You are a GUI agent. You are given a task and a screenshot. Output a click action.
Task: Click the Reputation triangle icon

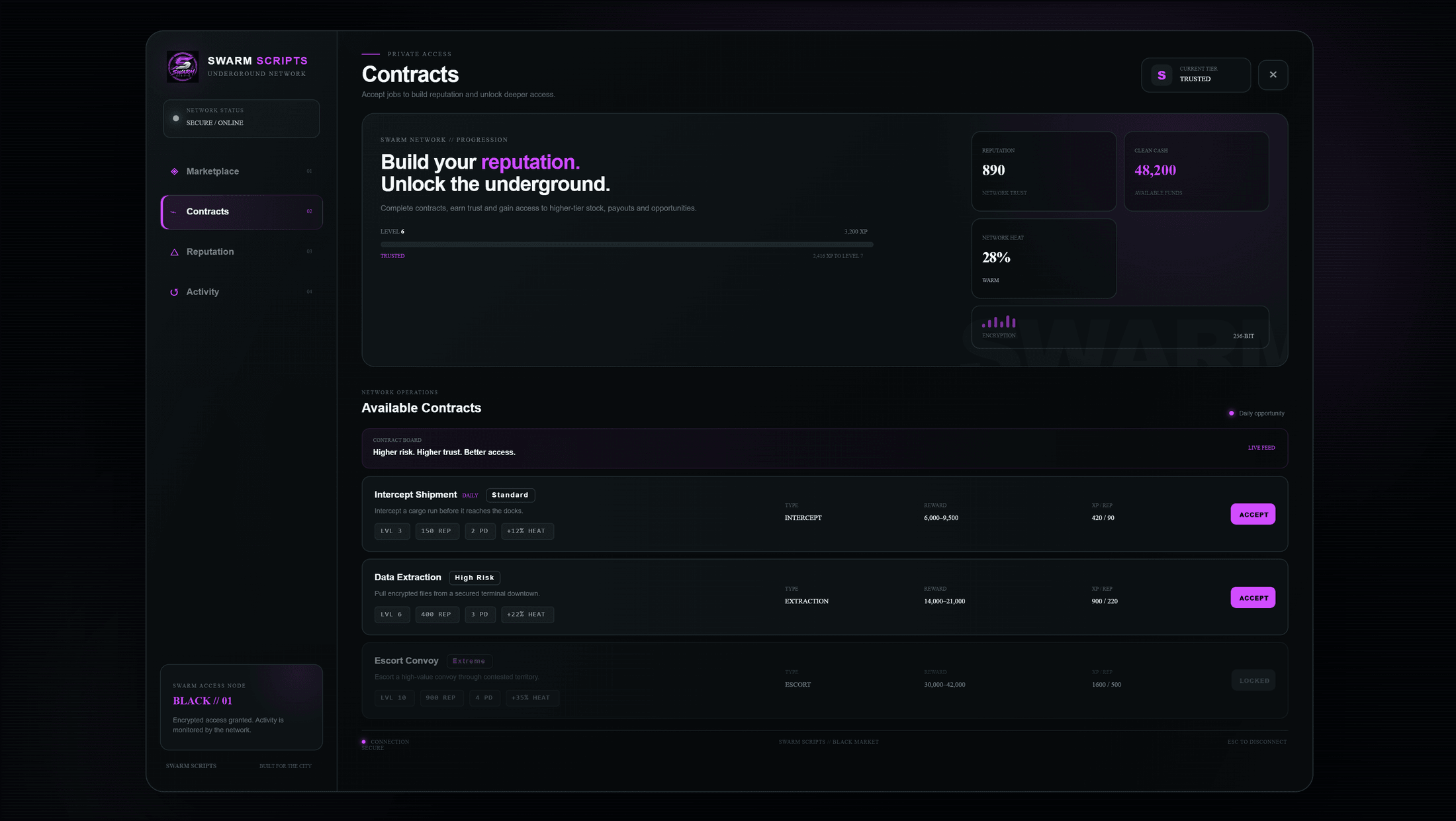pyautogui.click(x=174, y=252)
